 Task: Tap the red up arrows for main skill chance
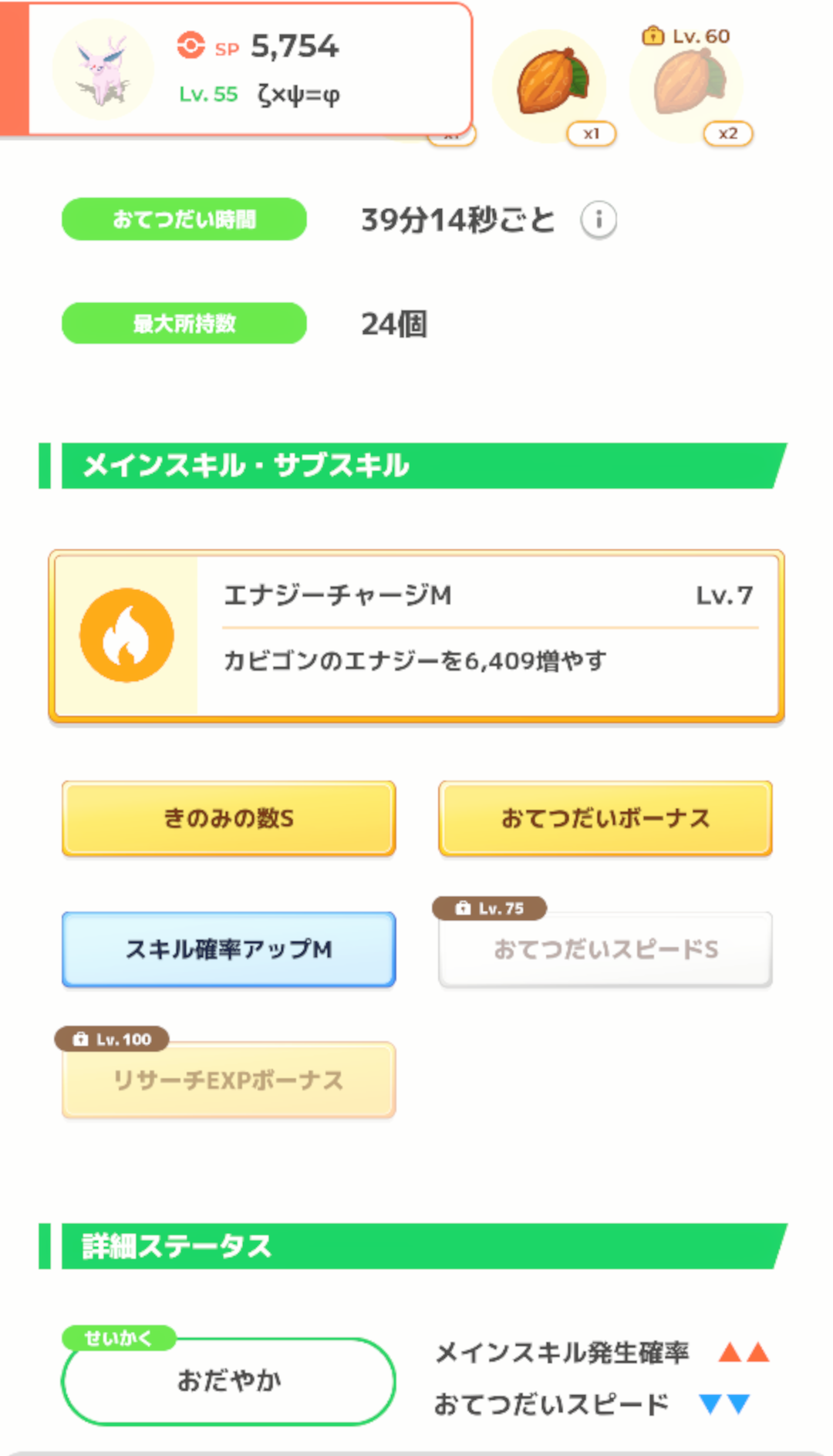pos(744,1352)
